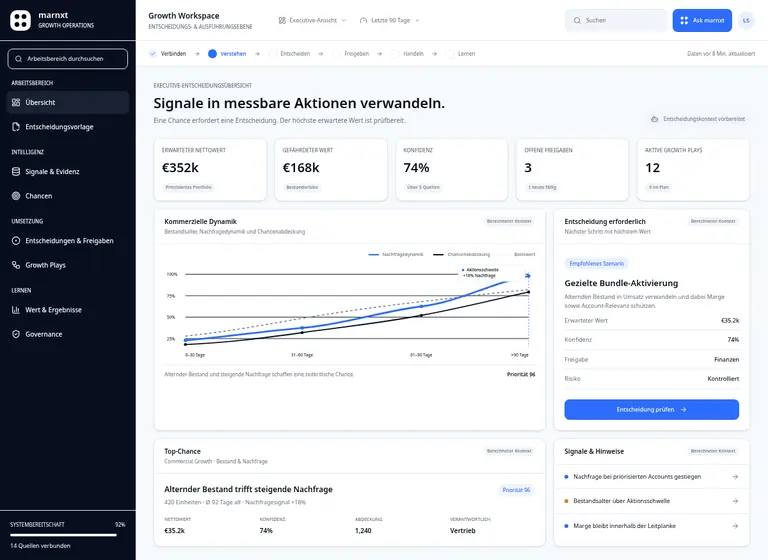Click 'Daten vor 8 Min. aktualisiert' text

[x=721, y=54]
